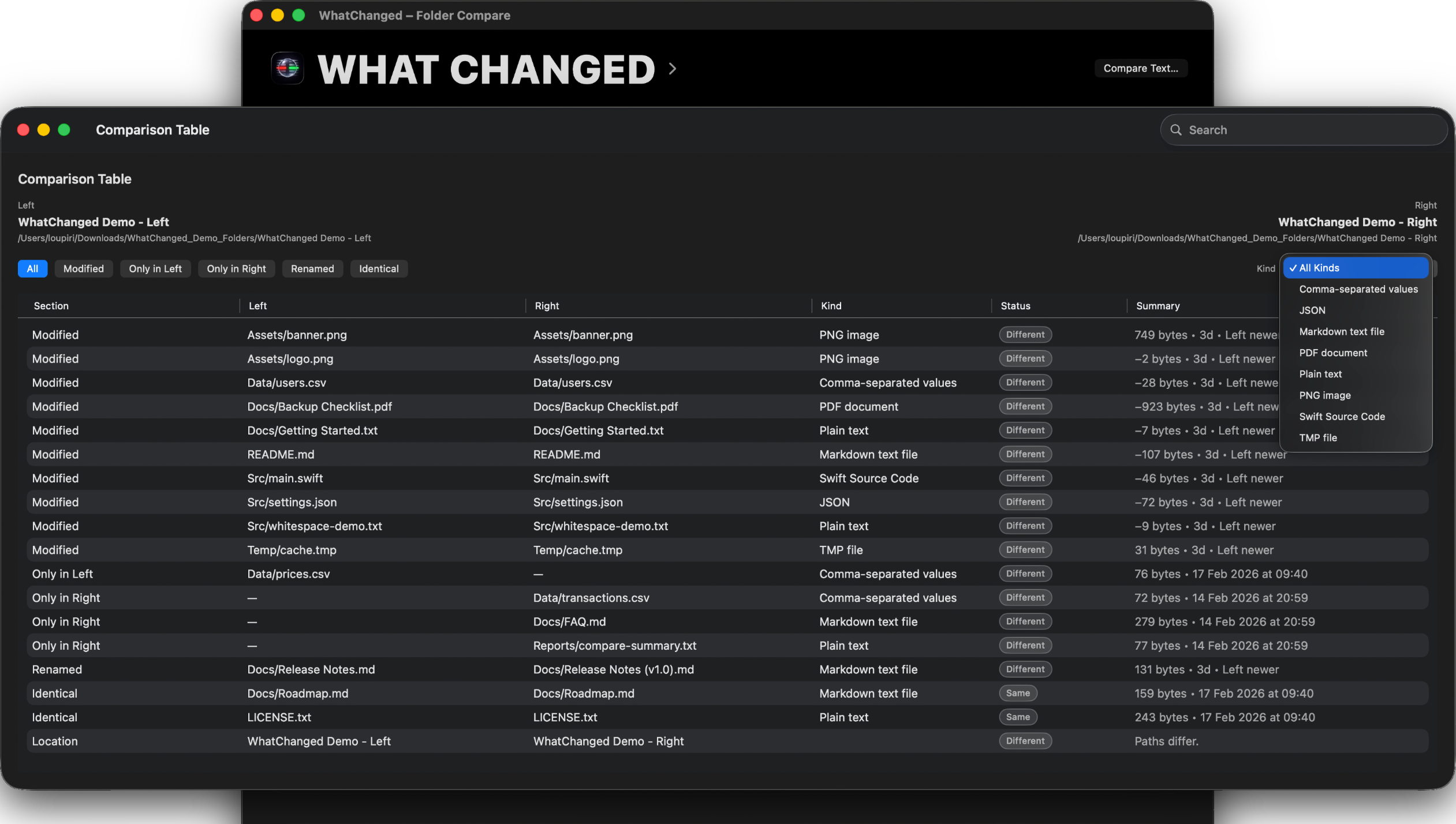Select Docs/Release Notes (v1.0).md right cell
Image resolution: width=1456 pixels, height=824 pixels.
coord(613,670)
